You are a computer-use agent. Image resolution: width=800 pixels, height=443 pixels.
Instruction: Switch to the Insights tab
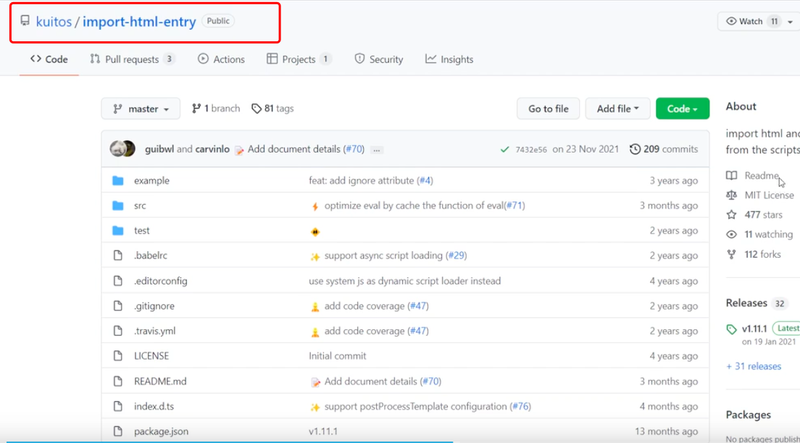coord(449,59)
